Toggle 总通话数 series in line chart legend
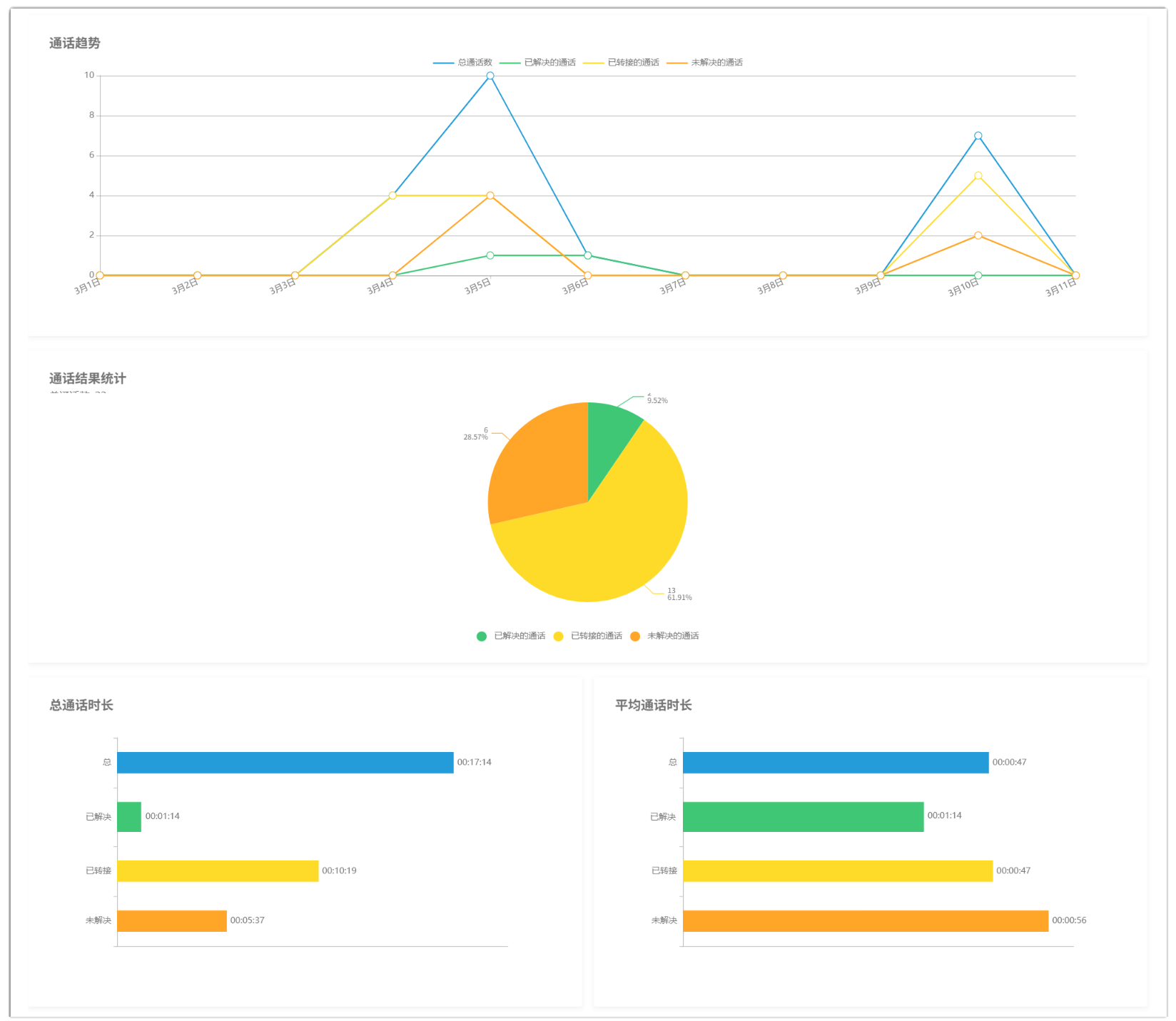Screen dimensions: 1176x1021 click(462, 63)
